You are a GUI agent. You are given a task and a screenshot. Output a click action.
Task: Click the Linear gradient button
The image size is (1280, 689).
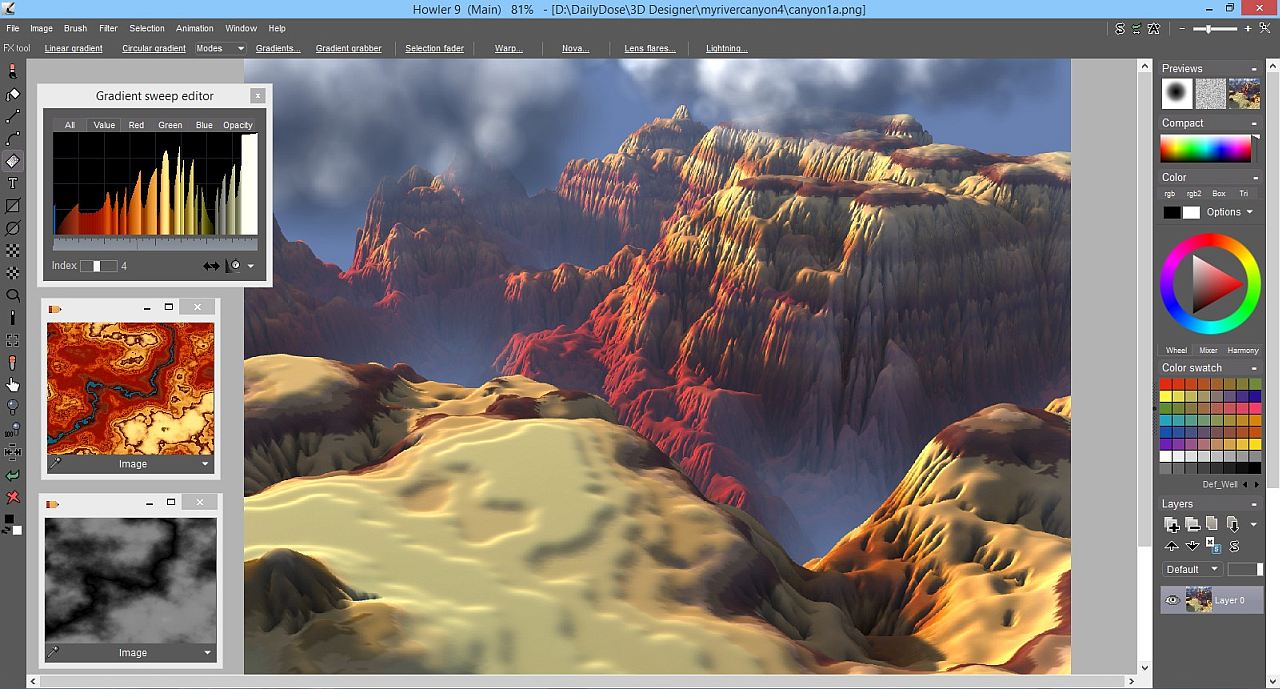[72, 48]
